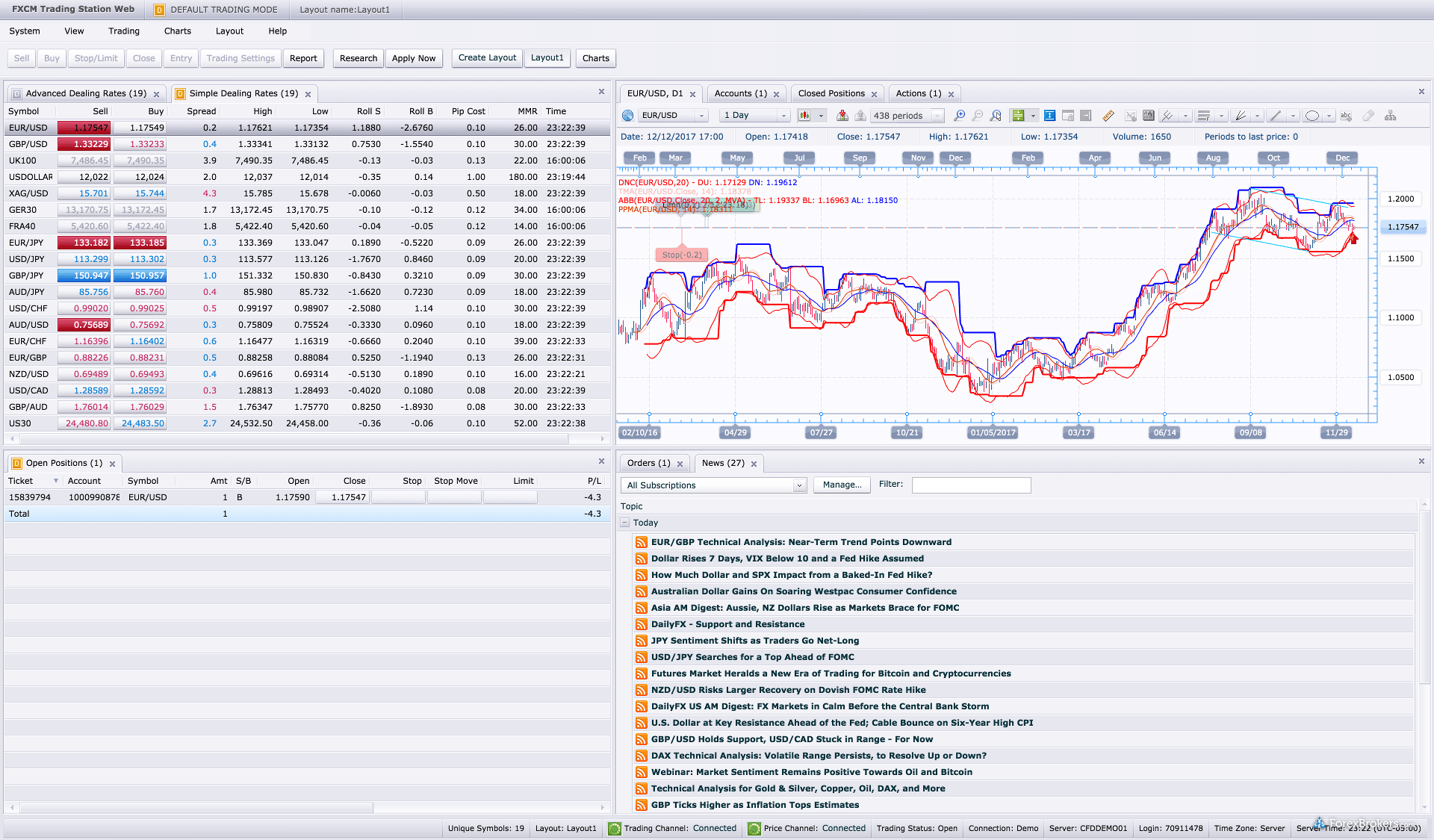Image resolution: width=1434 pixels, height=840 pixels.
Task: Open the 1 Day timeframe dropdown
Action: 783,116
